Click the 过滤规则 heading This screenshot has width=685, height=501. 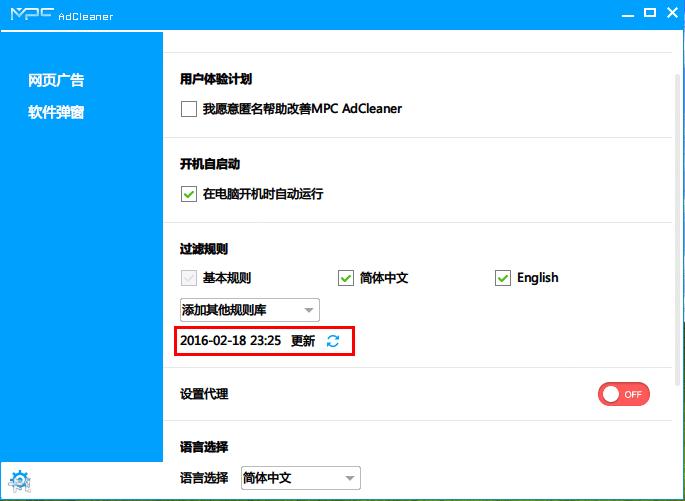click(204, 249)
